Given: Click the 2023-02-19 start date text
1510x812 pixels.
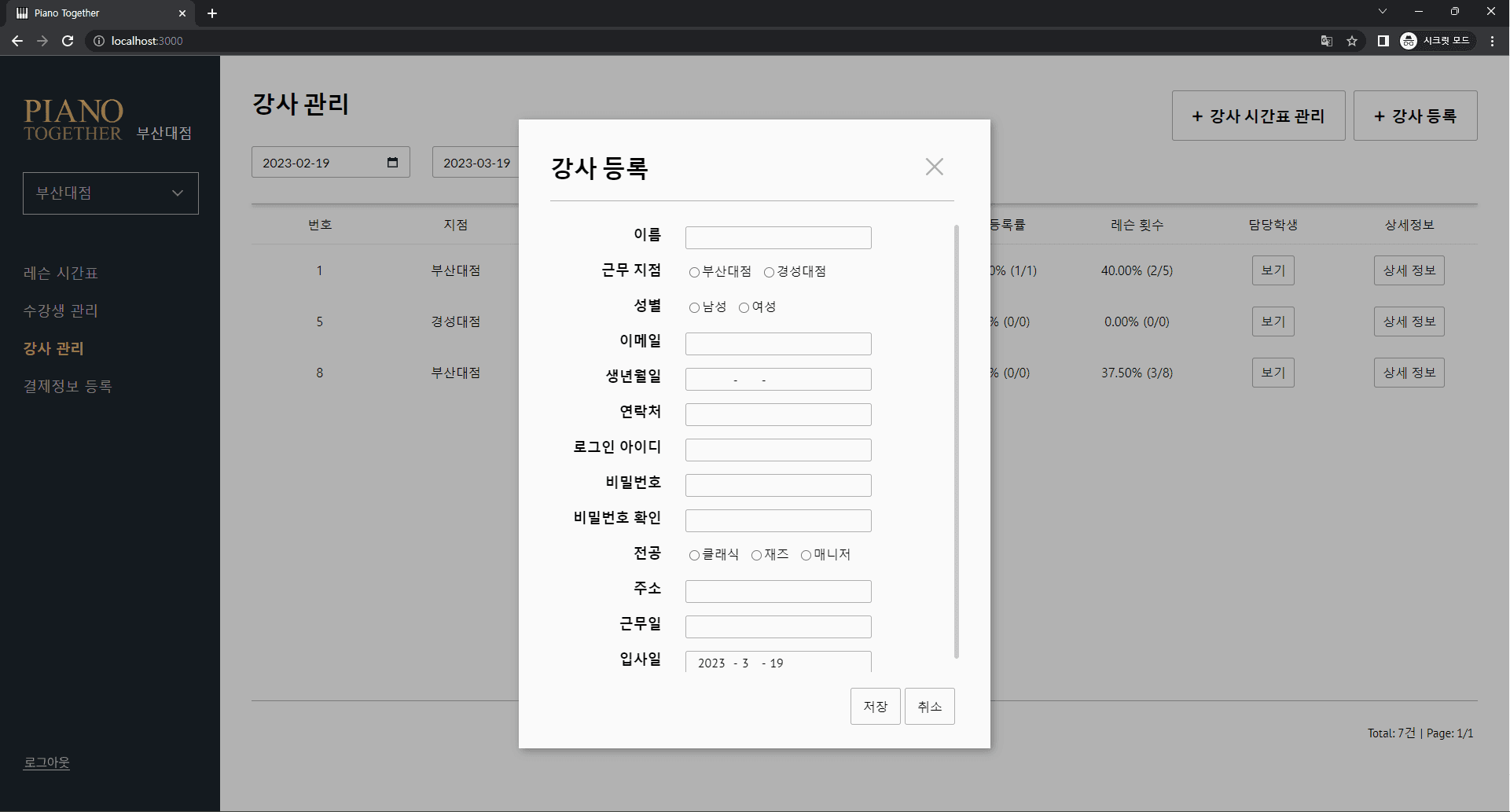Looking at the screenshot, I should click(296, 163).
